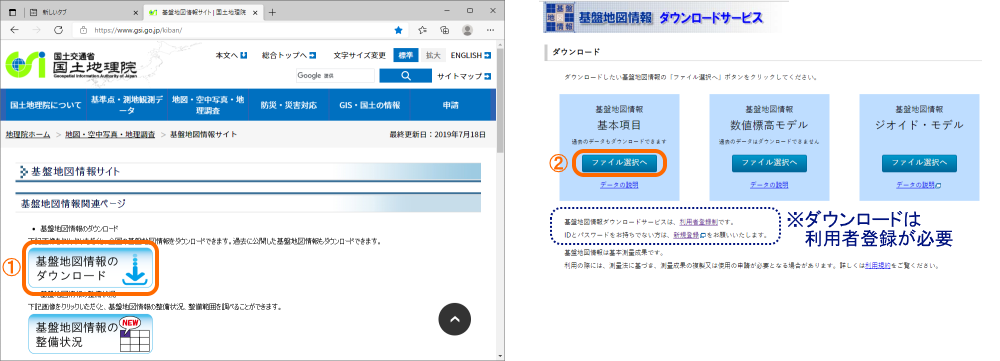Open the Favorites list icon
This screenshot has width=1000, height=361.
(422, 30)
